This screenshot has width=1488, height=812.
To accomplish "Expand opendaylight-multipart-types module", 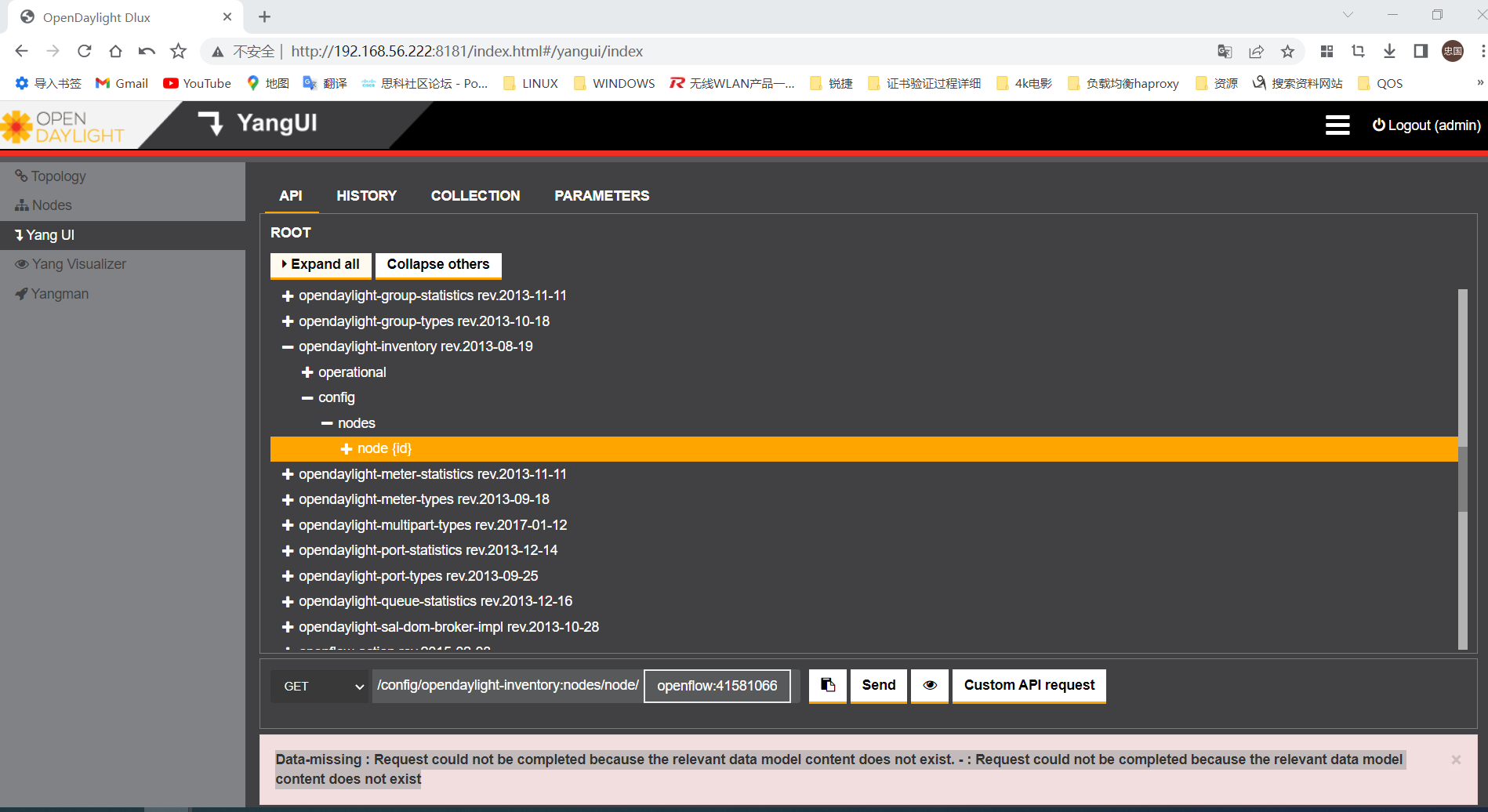I will 288,525.
